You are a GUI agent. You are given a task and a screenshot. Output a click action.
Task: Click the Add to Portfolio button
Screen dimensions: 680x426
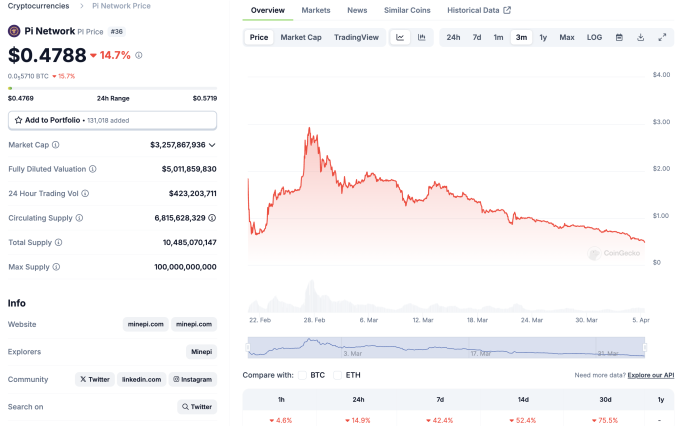pos(112,120)
